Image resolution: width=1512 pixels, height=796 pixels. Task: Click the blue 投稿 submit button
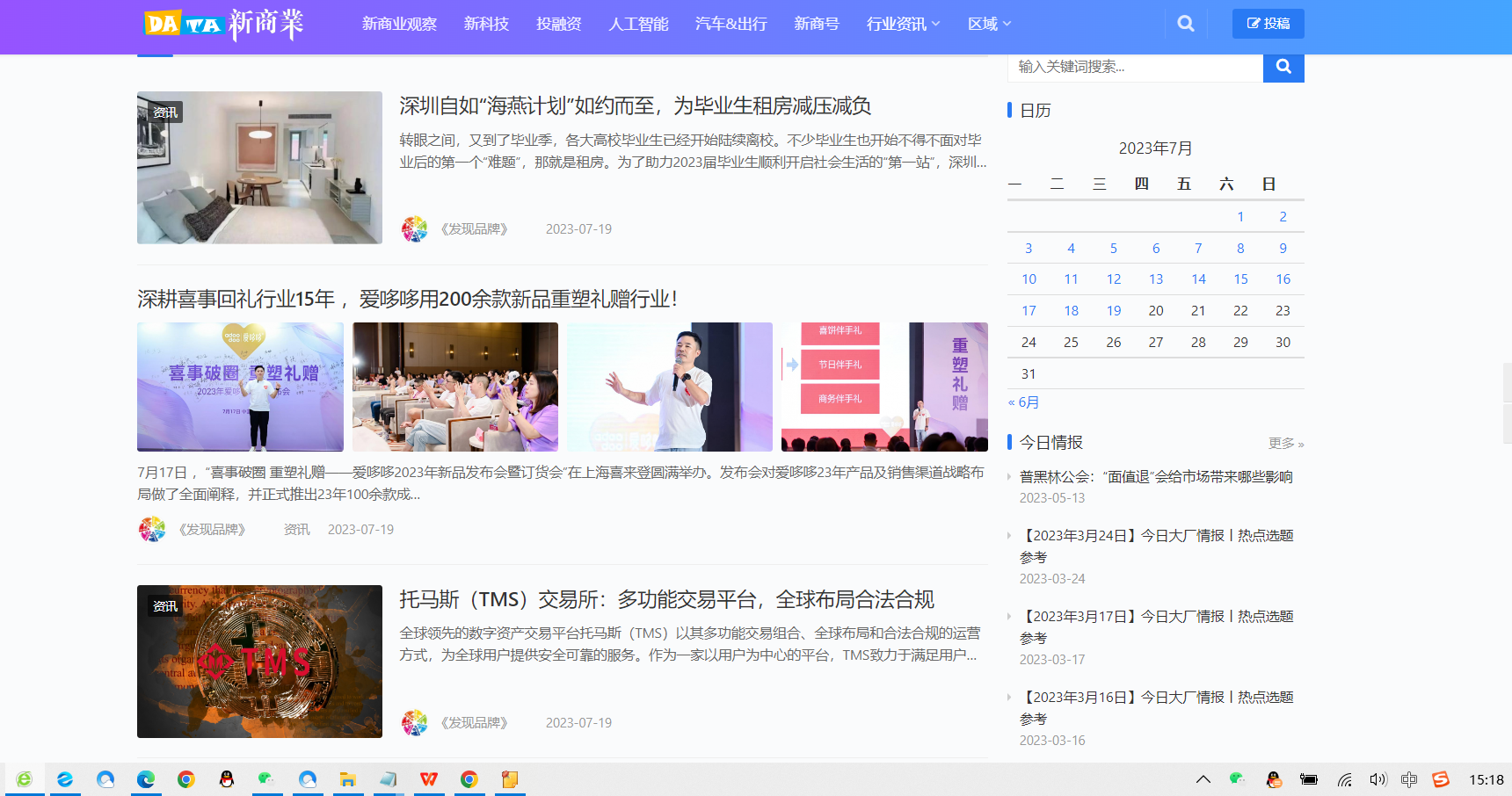pyautogui.click(x=1268, y=24)
